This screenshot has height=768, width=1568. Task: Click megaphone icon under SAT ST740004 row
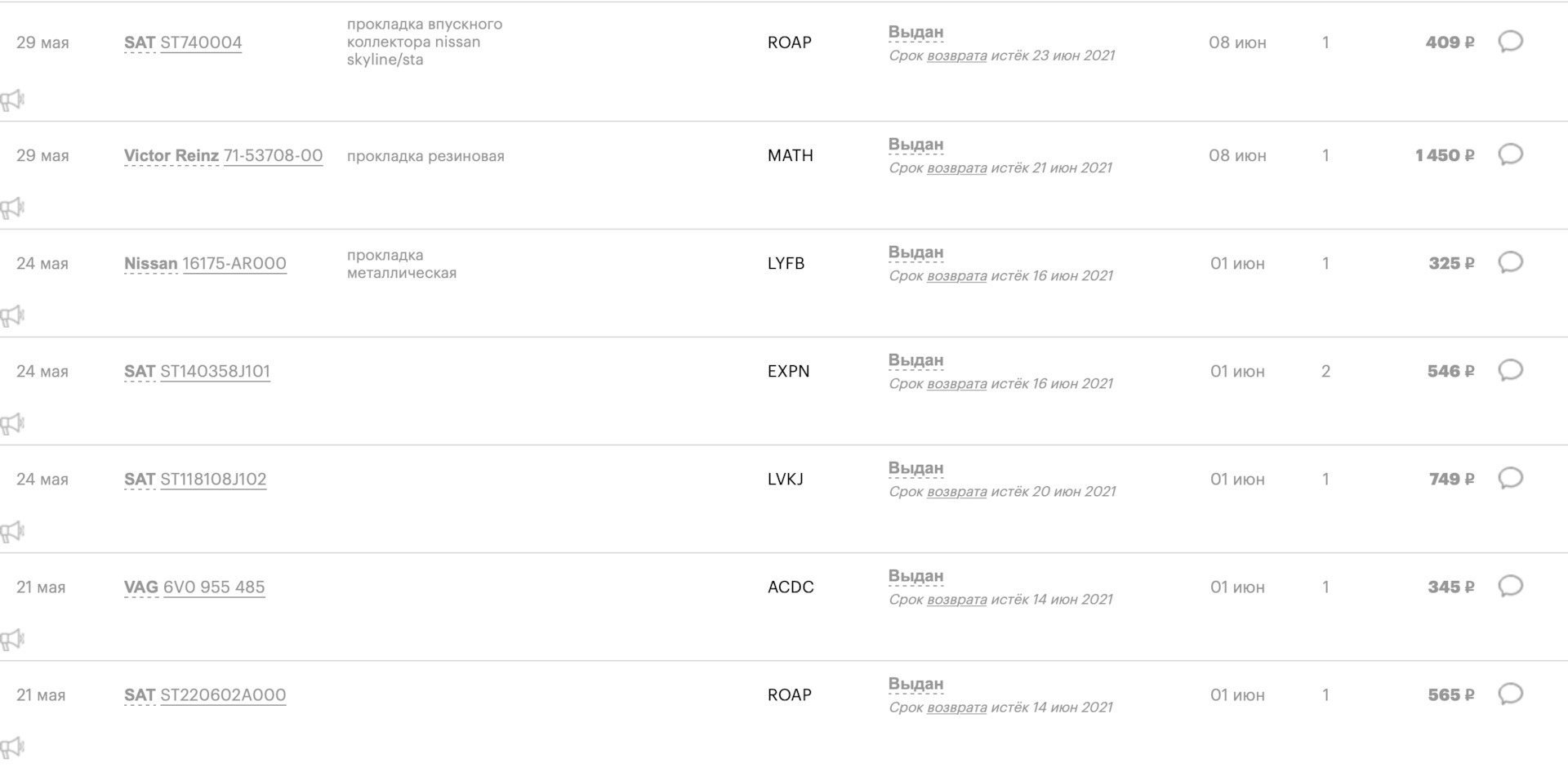point(12,100)
